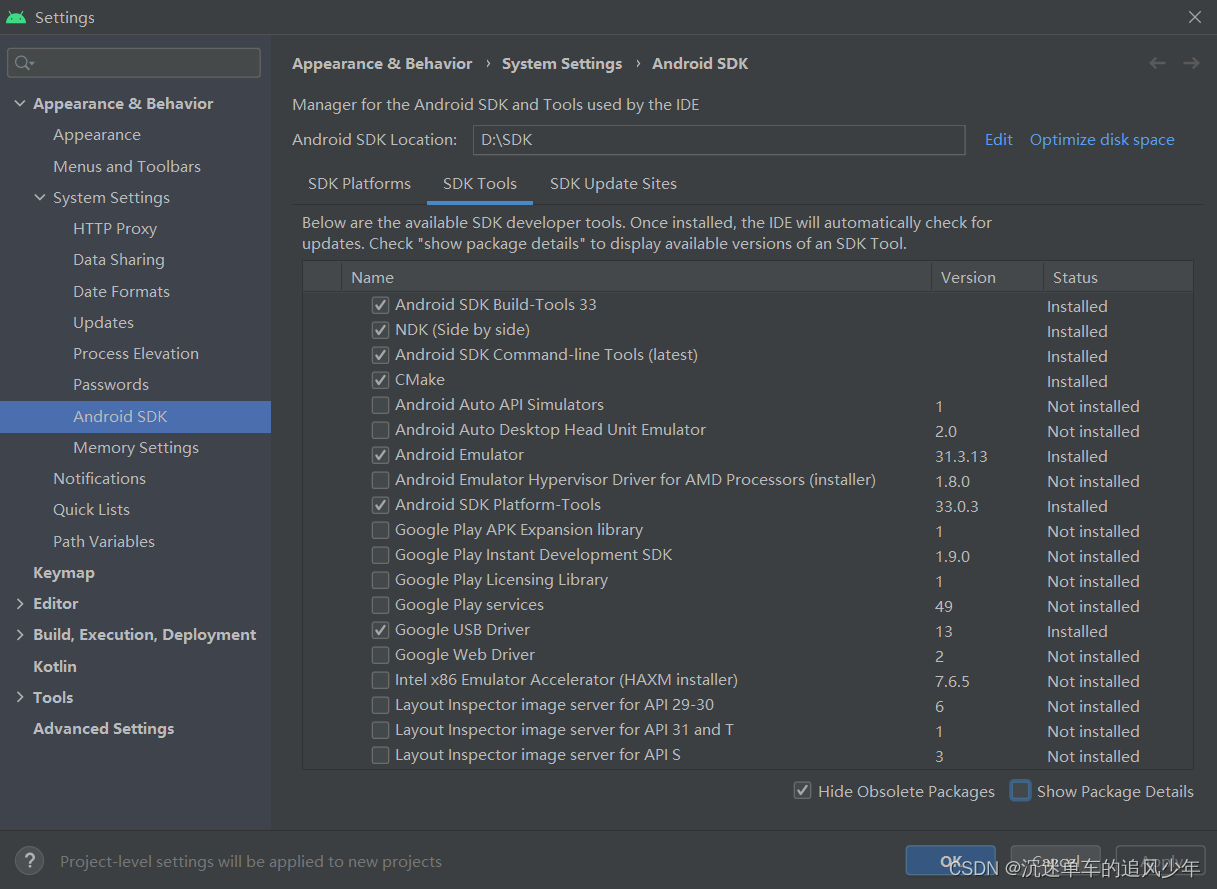The height and width of the screenshot is (889, 1217).
Task: Open the SDK Update Sites tab
Action: click(613, 183)
